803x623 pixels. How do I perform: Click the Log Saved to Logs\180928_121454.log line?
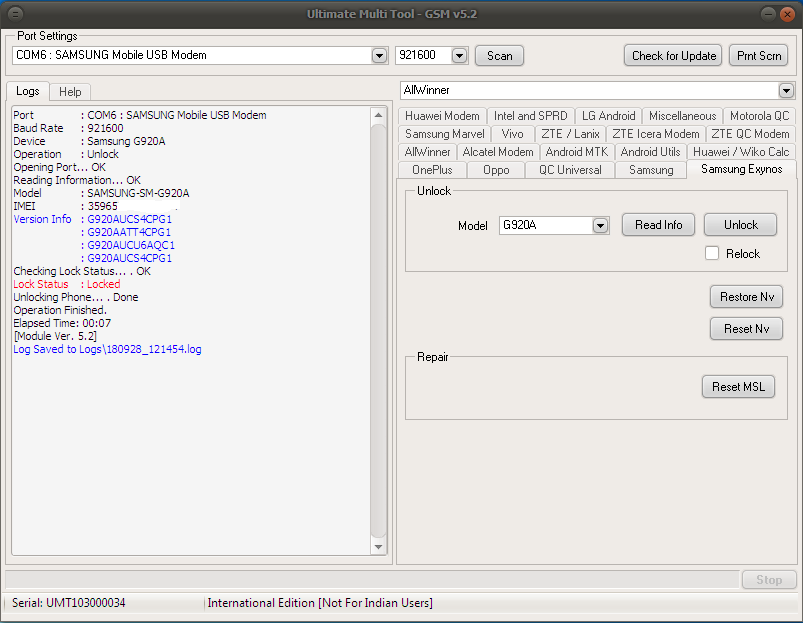107,349
